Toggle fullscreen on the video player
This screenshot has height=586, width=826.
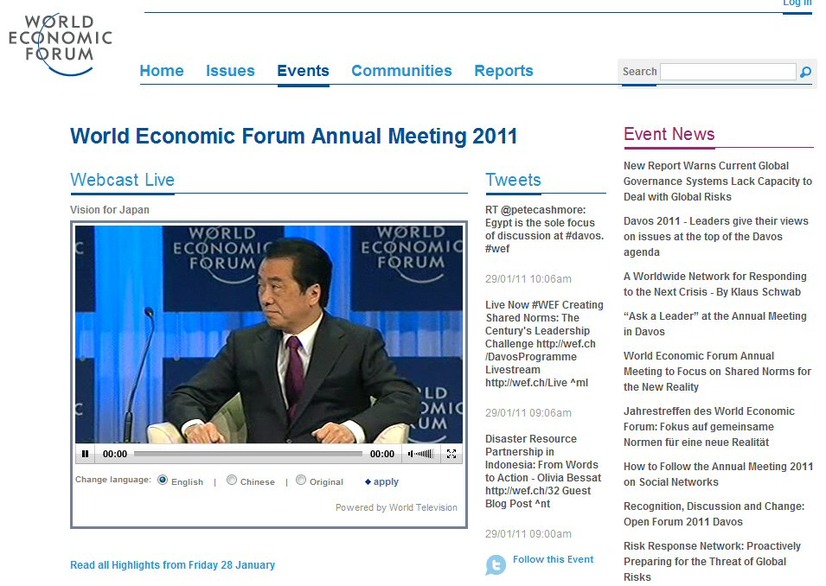[451, 454]
